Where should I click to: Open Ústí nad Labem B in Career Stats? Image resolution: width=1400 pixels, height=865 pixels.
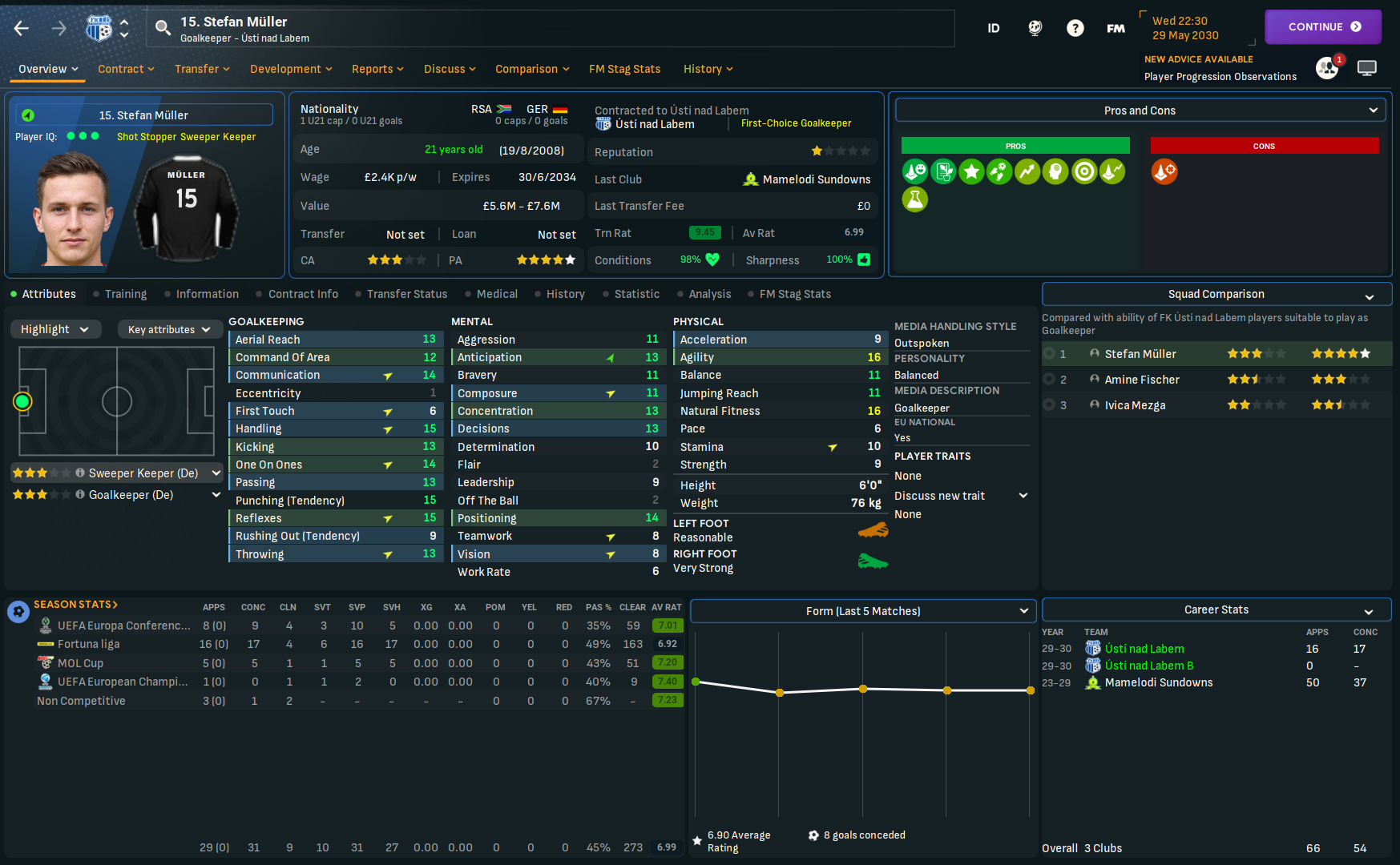click(x=1149, y=666)
